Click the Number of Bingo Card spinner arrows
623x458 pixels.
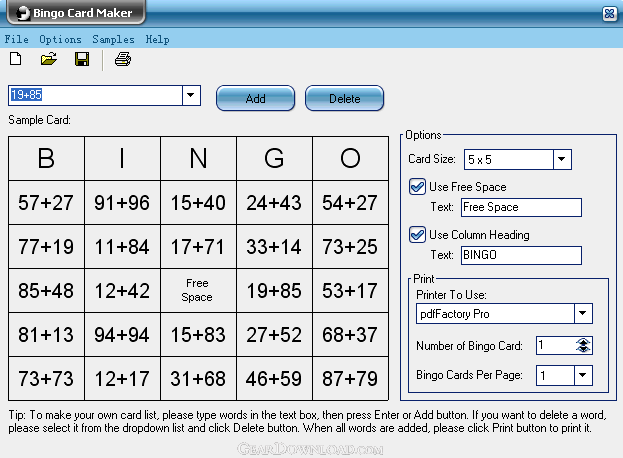(583, 345)
